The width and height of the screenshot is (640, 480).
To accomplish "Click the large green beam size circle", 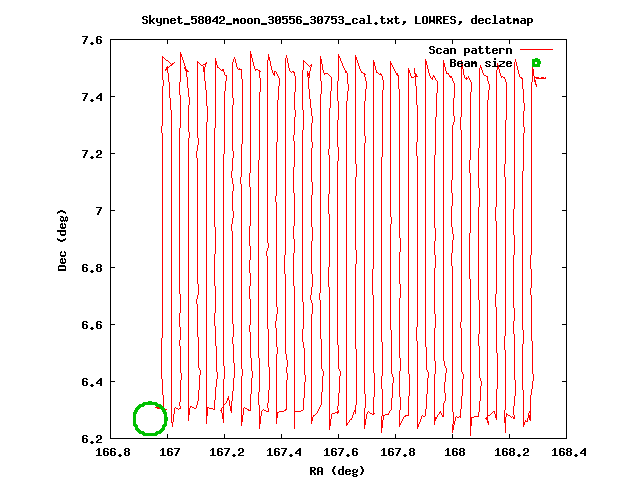I will [150, 418].
